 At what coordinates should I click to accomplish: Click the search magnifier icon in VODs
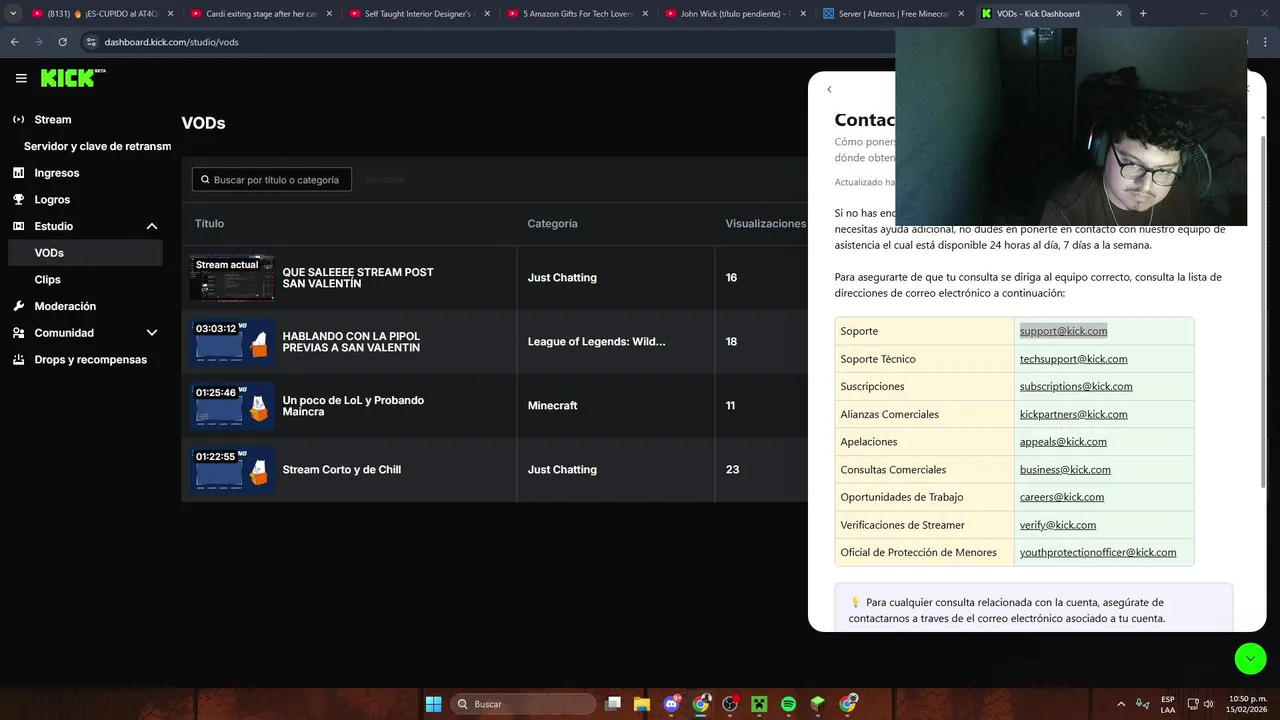click(x=205, y=180)
